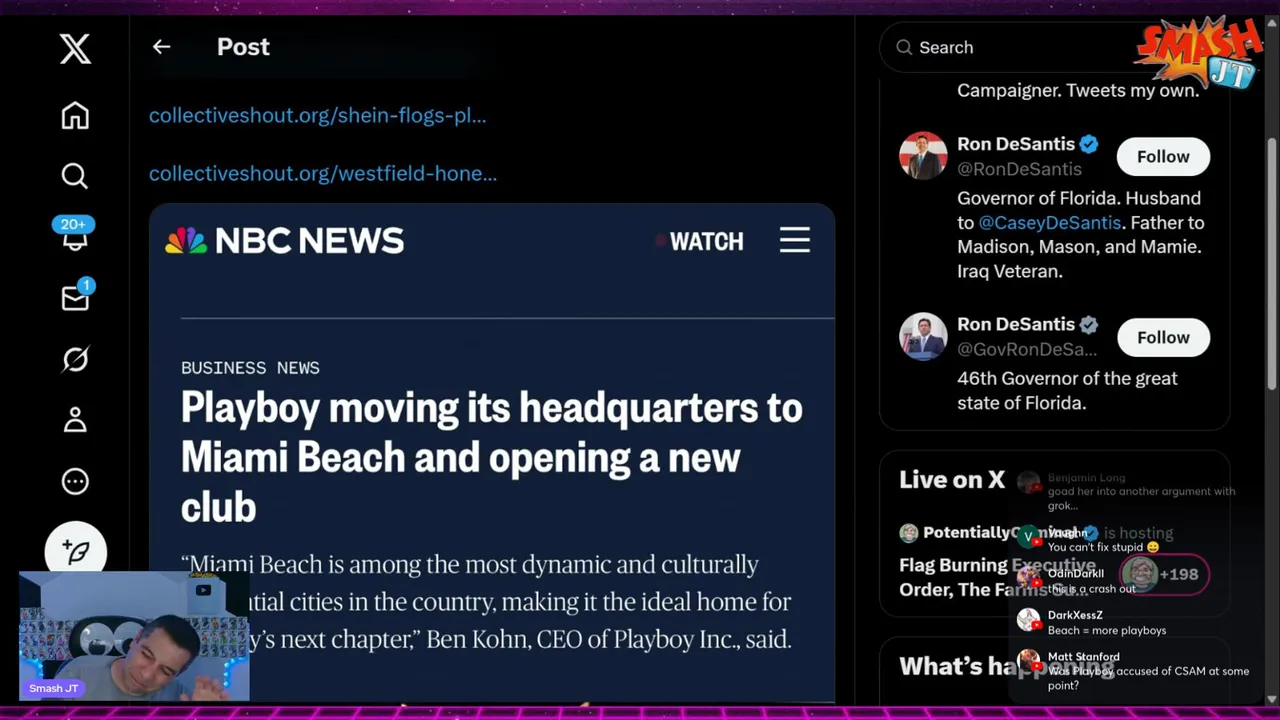This screenshot has height=720, width=1280.
Task: Click the "46th Governor of the great state" bio
Action: click(x=1067, y=390)
